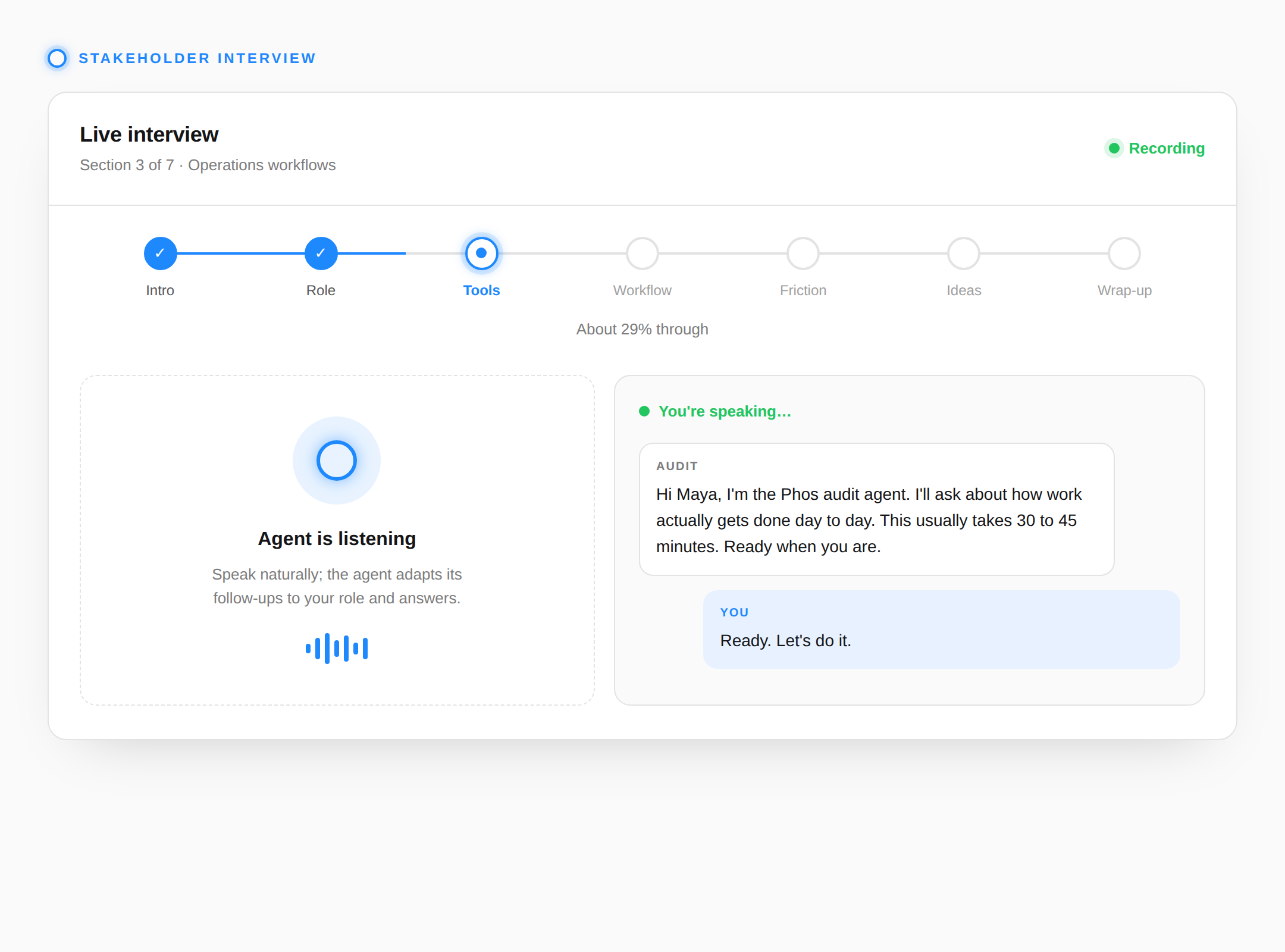
Task: Click the blue progress line between Intro and Role
Action: (x=241, y=253)
